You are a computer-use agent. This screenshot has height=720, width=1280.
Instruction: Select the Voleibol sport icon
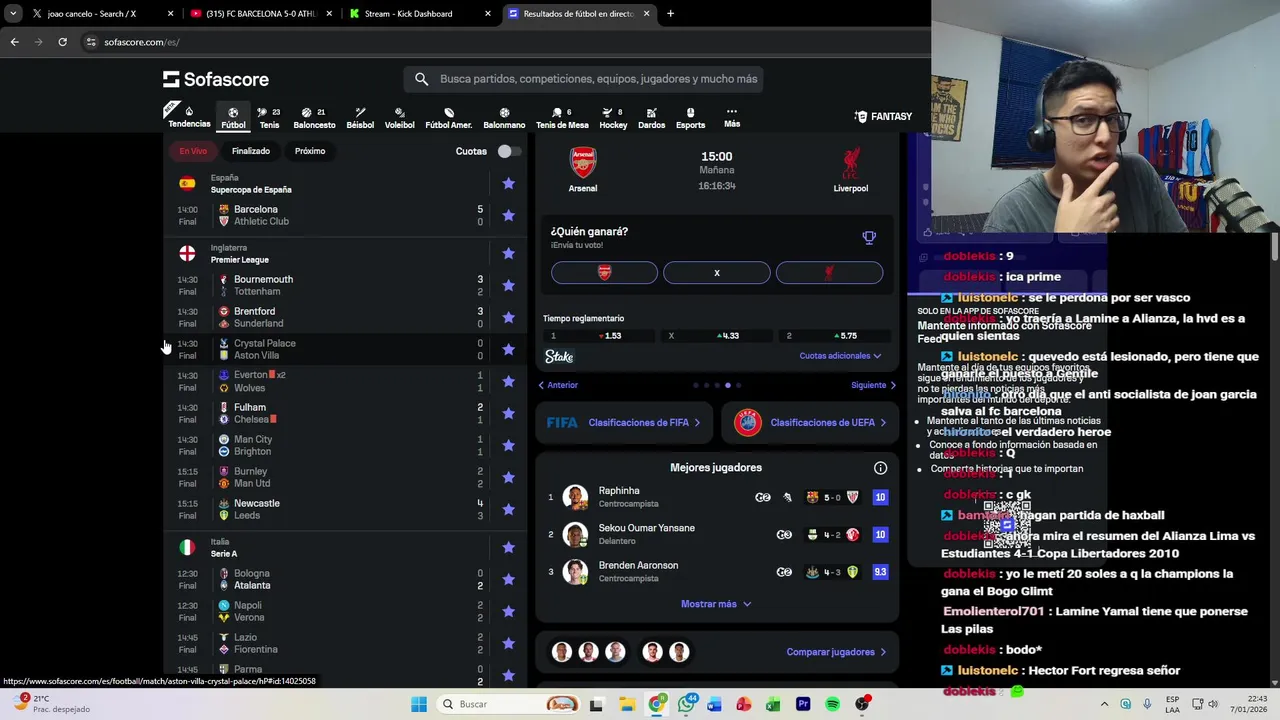point(400,118)
